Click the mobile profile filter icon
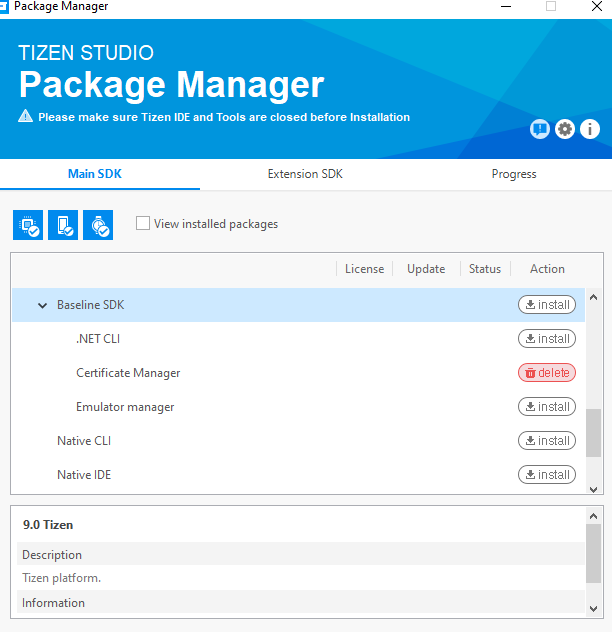This screenshot has width=612, height=632. pyautogui.click(x=63, y=225)
